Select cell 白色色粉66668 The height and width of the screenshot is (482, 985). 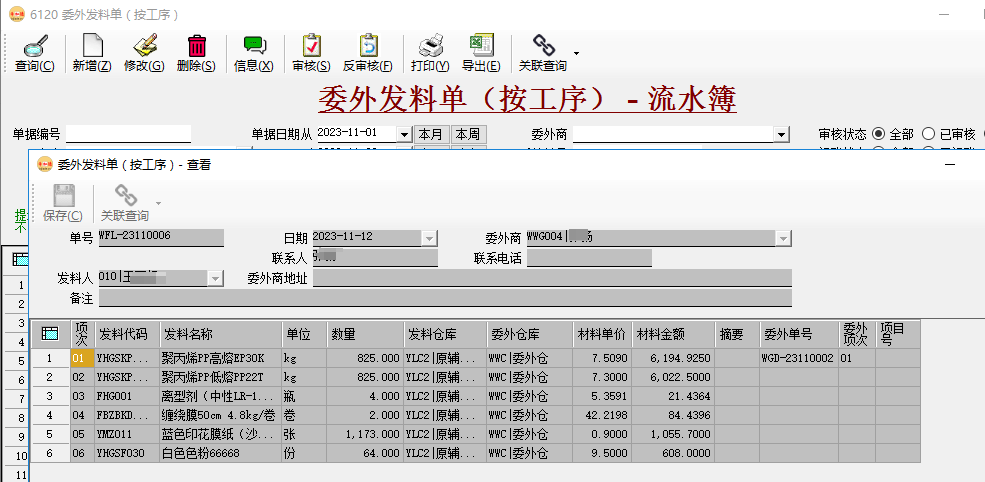click(x=220, y=453)
